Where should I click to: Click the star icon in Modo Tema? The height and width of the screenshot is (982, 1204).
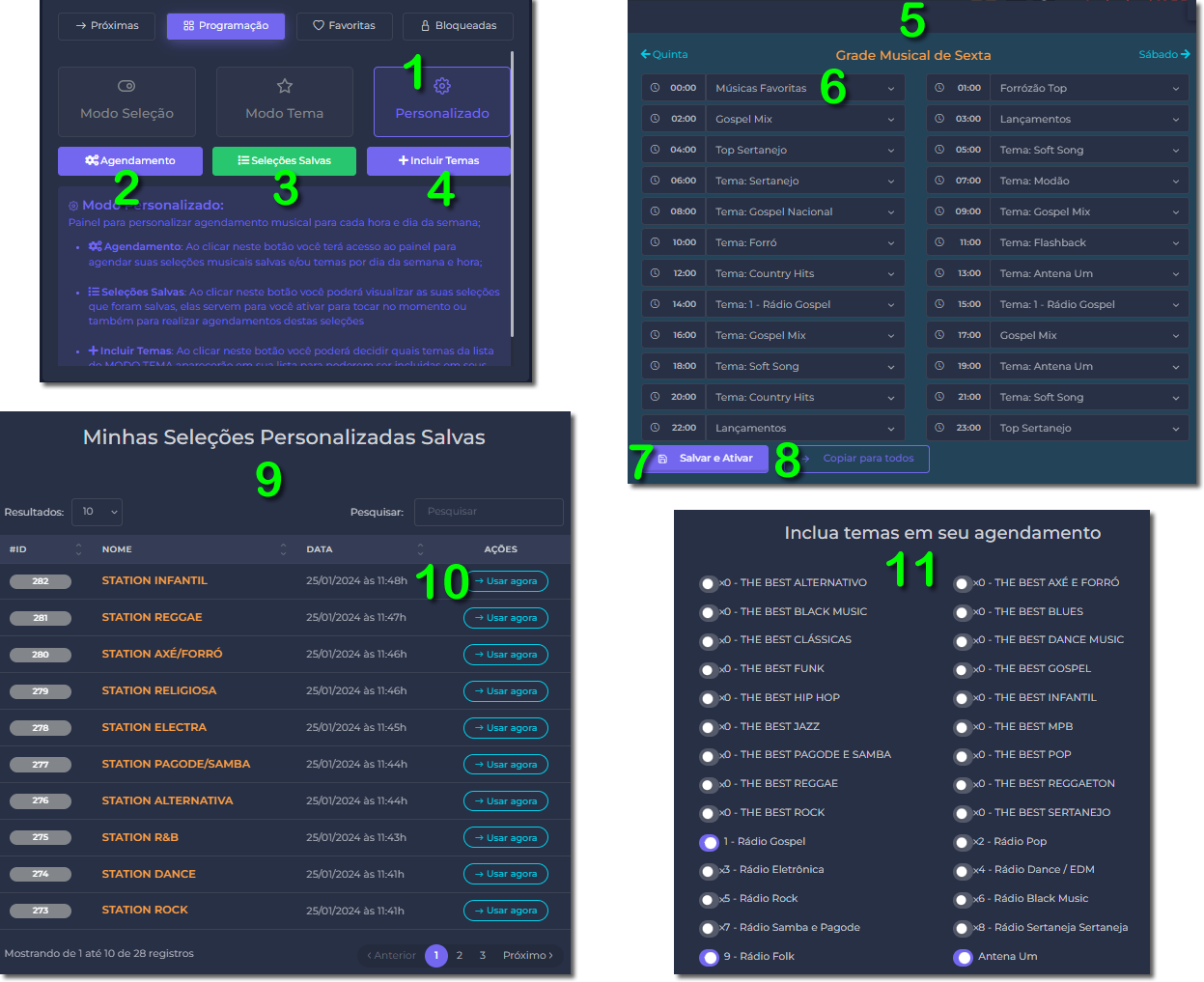[285, 86]
